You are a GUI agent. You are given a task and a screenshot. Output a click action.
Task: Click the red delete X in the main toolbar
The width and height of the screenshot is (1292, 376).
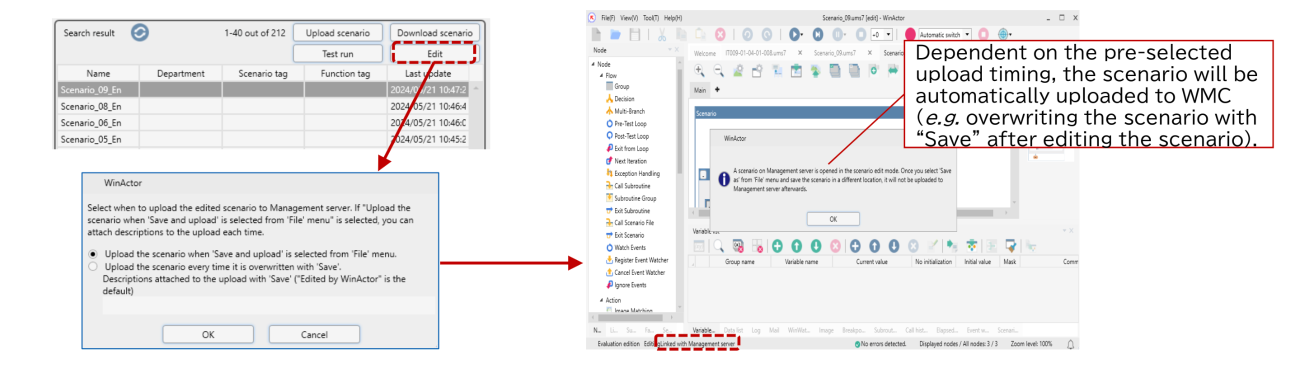pyautogui.click(x=720, y=34)
